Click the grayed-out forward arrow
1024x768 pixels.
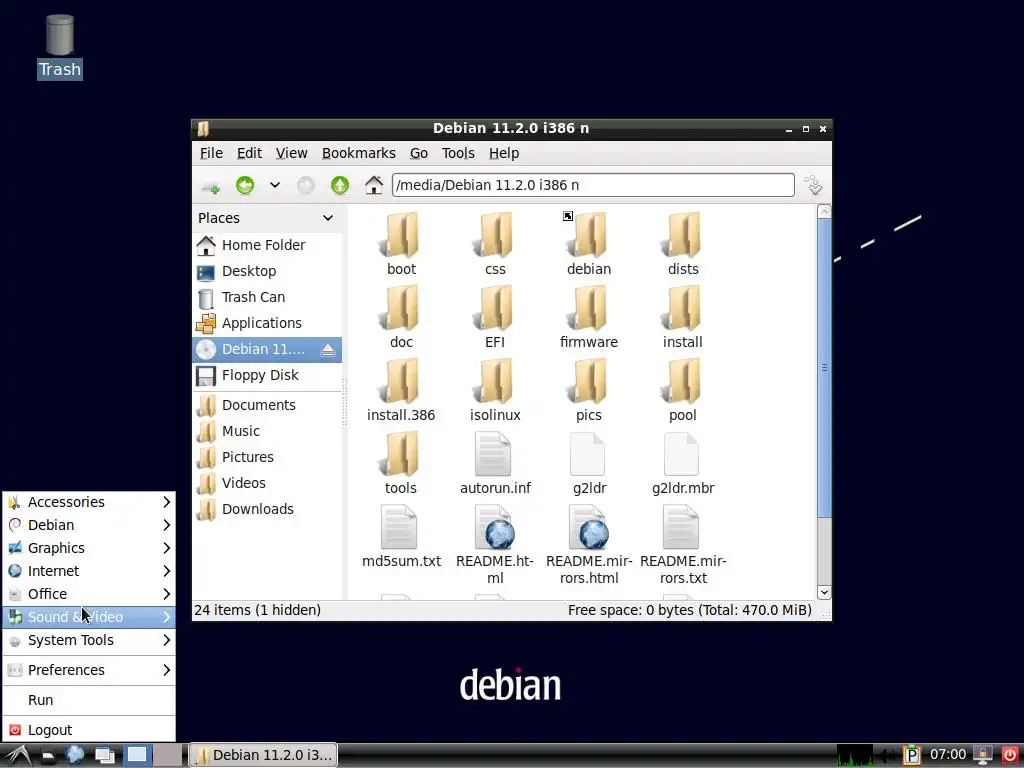[306, 185]
